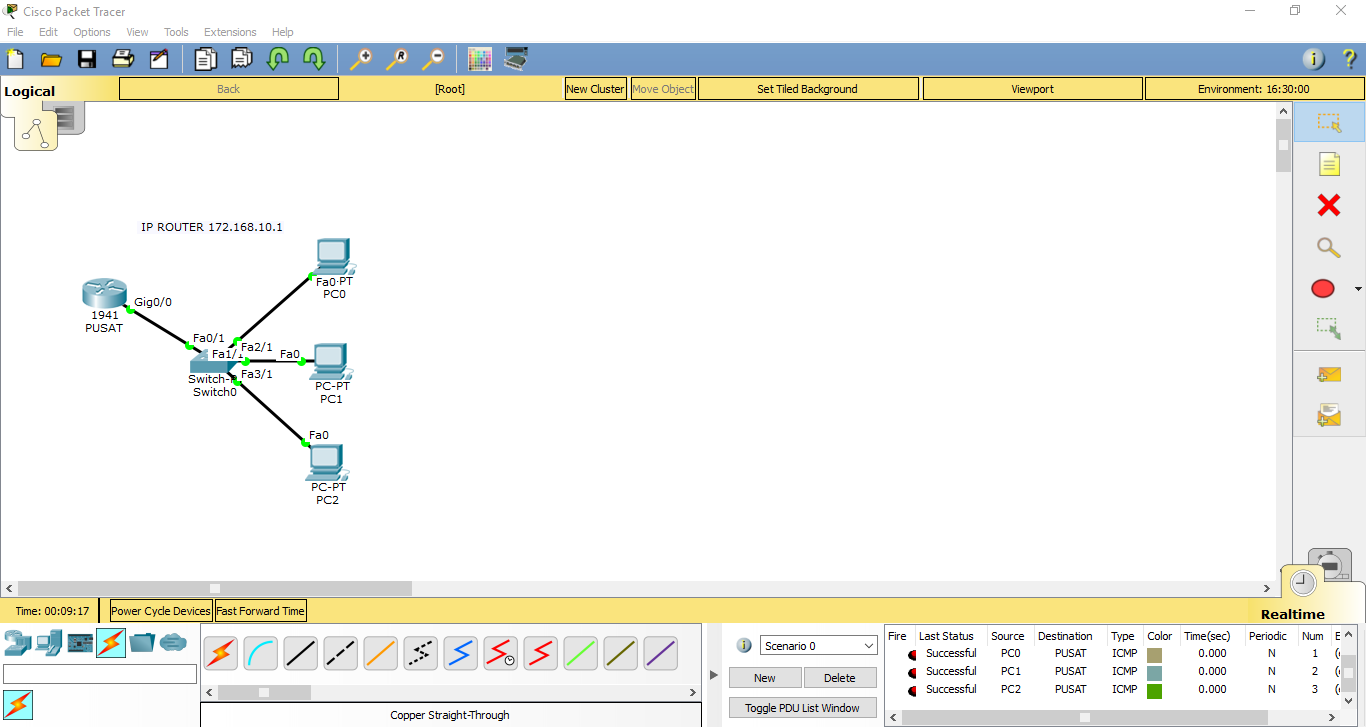1366x727 pixels.
Task: Open the Extensions menu
Action: pyautogui.click(x=230, y=32)
